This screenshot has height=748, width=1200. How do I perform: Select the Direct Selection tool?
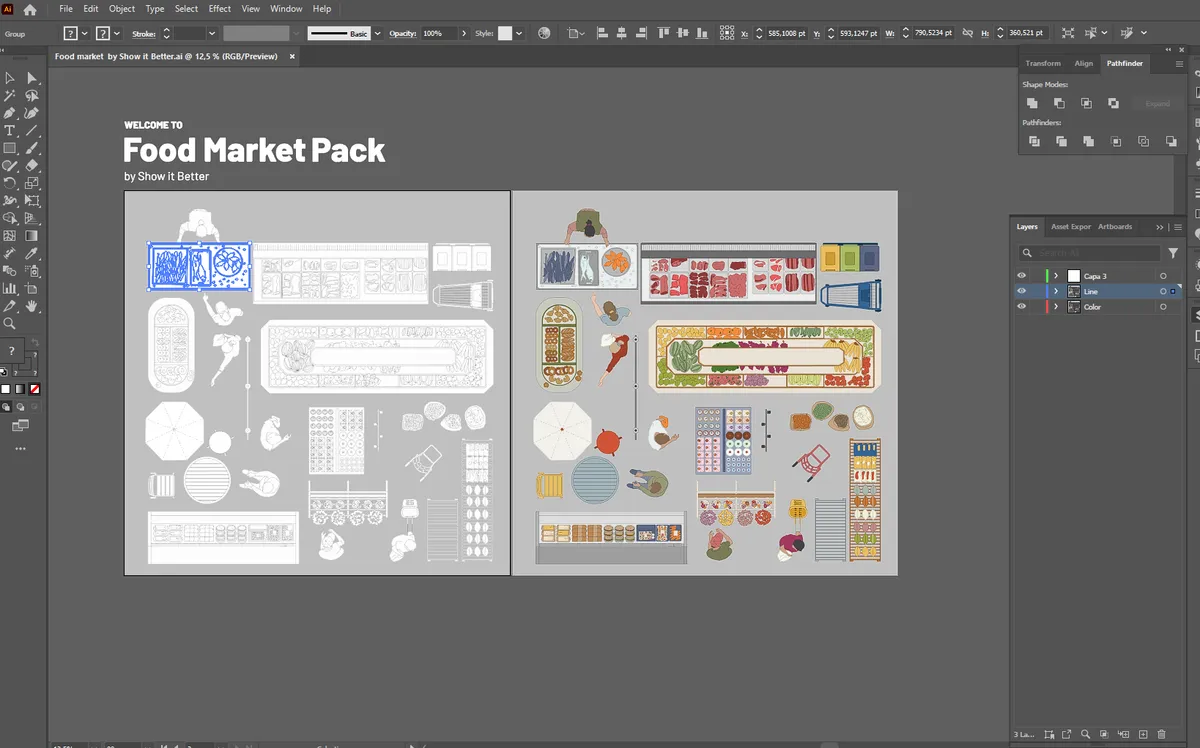tap(32, 78)
